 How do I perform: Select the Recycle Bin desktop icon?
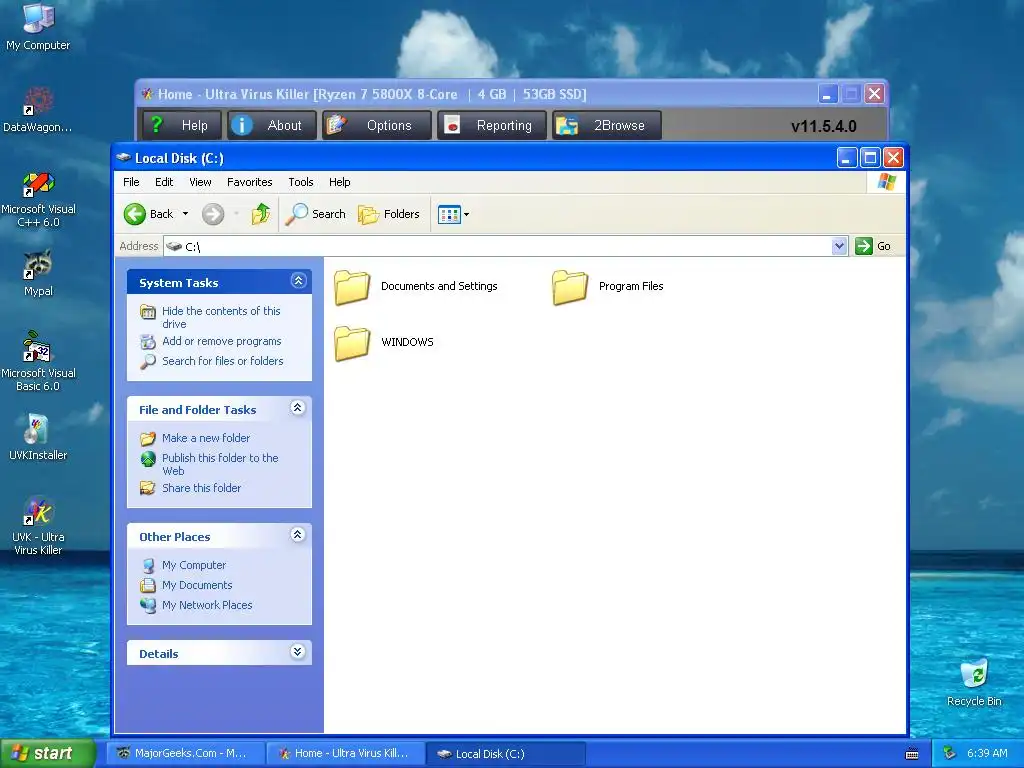click(x=974, y=682)
